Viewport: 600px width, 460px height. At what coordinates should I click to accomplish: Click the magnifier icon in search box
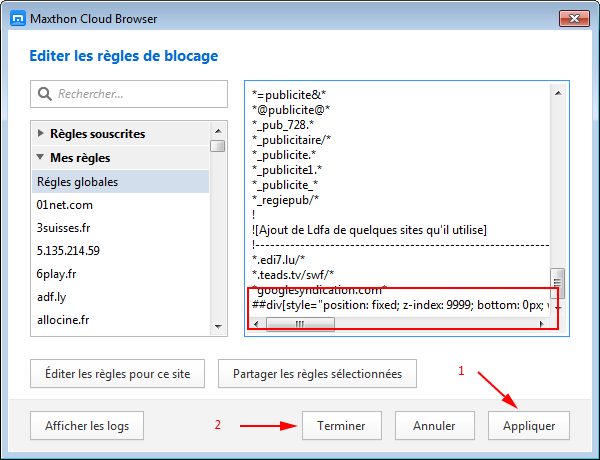point(44,94)
